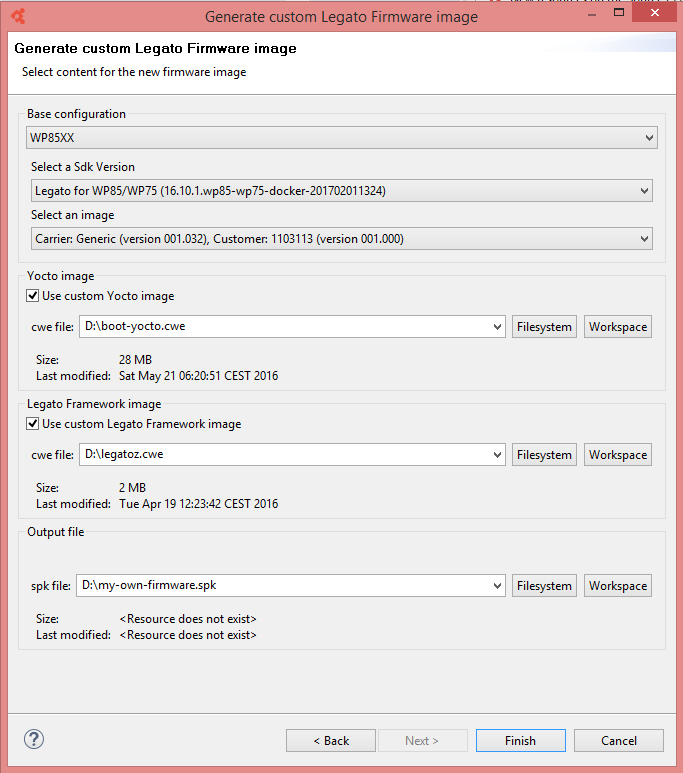Expand the legatoz.cwe file dropdown arrow
The width and height of the screenshot is (683, 773).
[497, 455]
